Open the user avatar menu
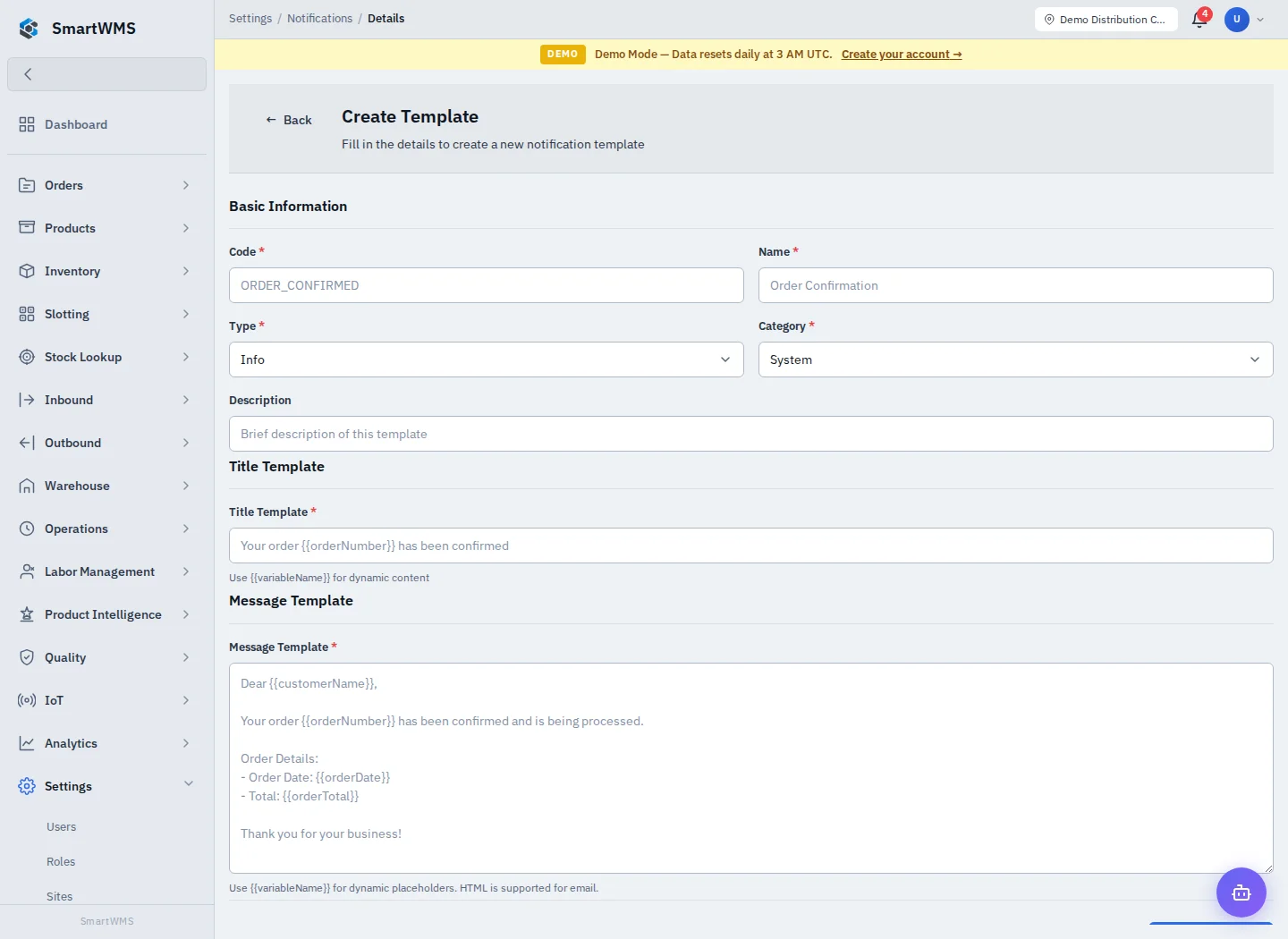 pos(1237,19)
